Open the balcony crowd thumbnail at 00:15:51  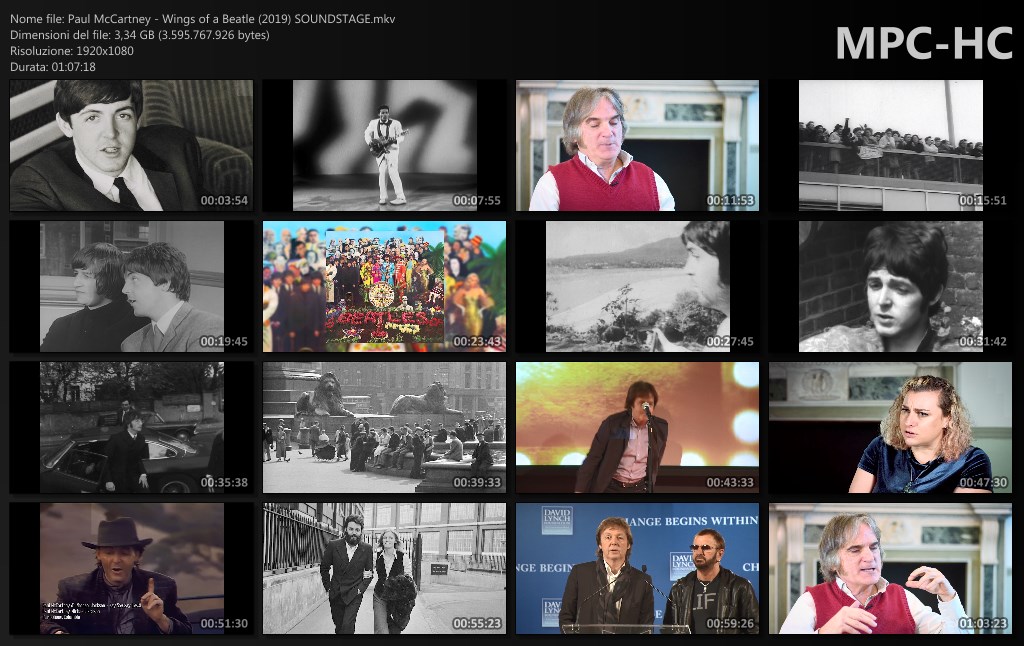890,146
